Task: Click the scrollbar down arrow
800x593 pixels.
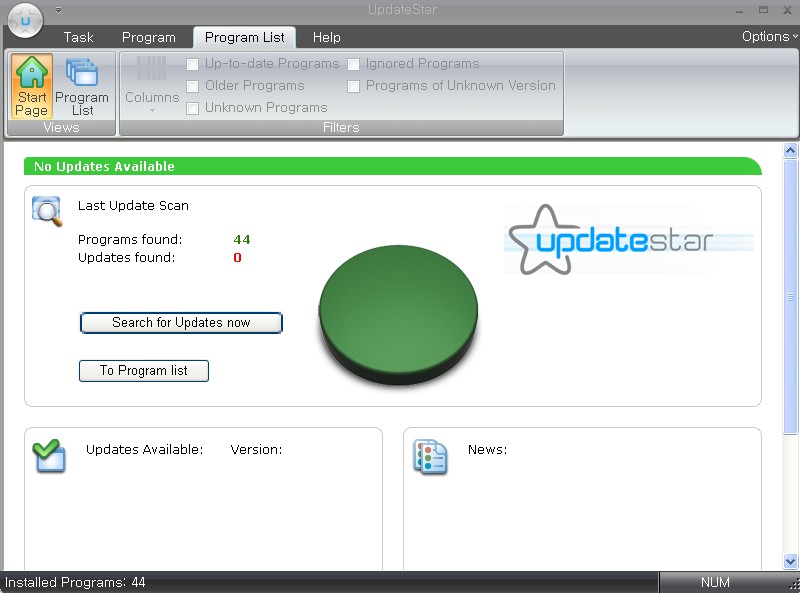Action: [x=790, y=561]
